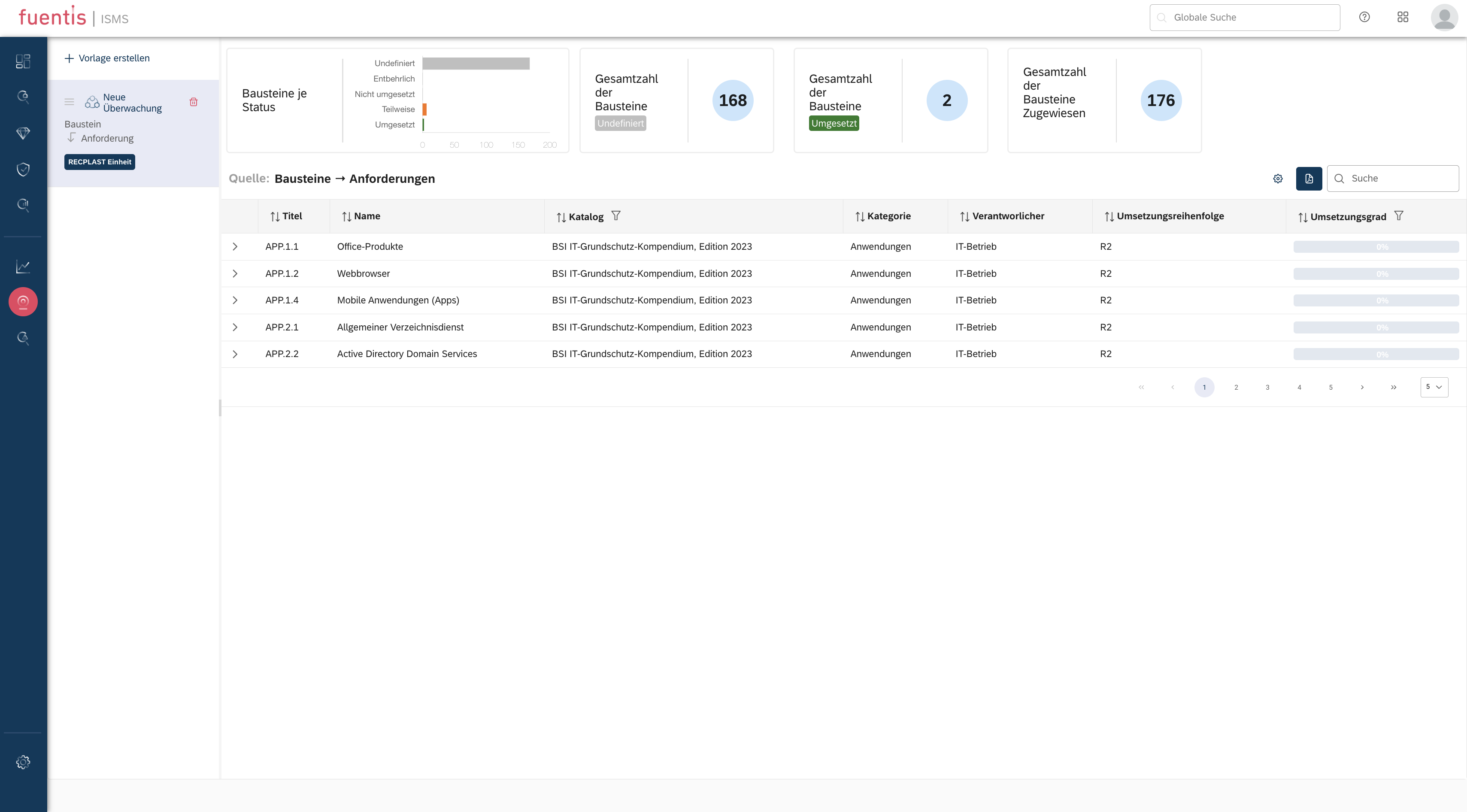Go to page 3 of table
The width and height of the screenshot is (1467, 812).
tap(1268, 387)
